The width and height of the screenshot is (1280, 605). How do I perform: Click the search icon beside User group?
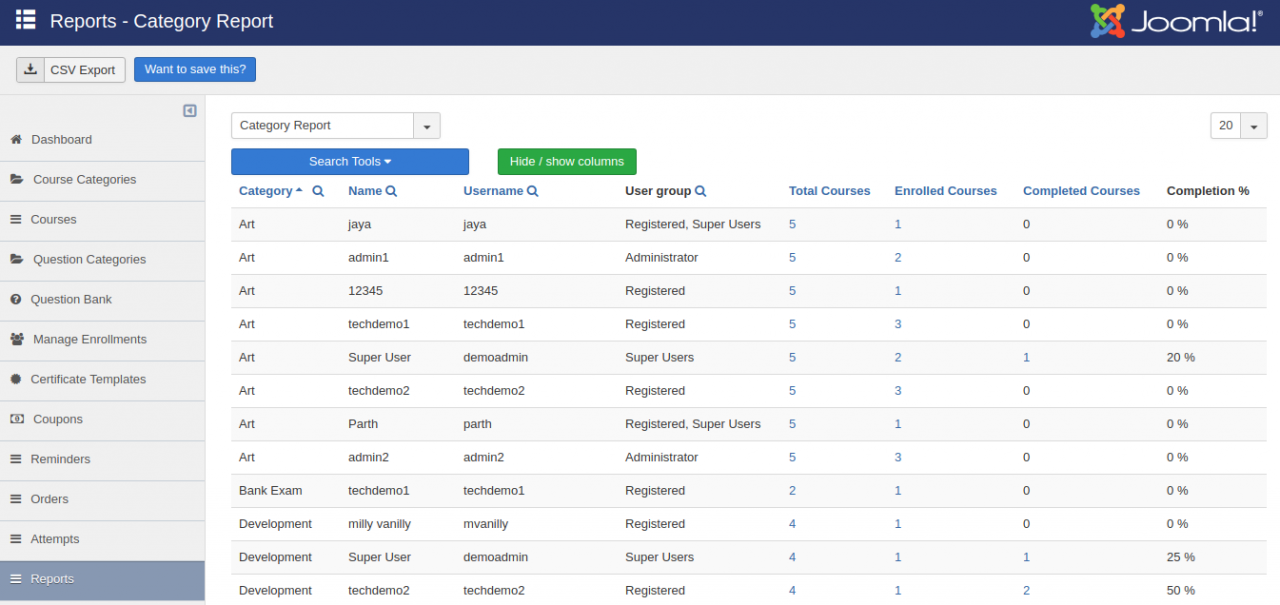pyautogui.click(x=701, y=191)
